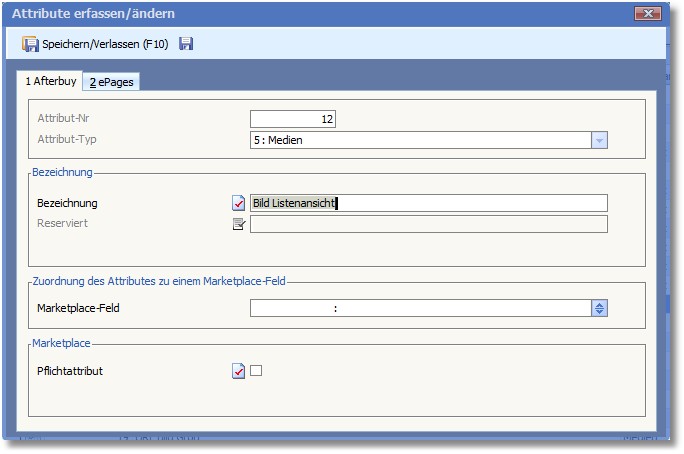Click into the Reserviert text field
This screenshot has height=454, width=684.
pyautogui.click(x=428, y=224)
